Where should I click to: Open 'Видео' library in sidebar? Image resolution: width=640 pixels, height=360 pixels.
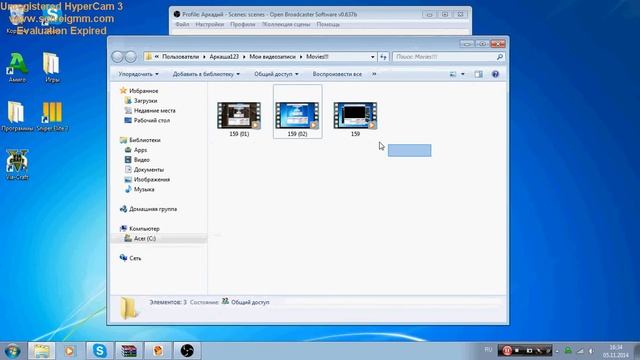tap(137, 160)
